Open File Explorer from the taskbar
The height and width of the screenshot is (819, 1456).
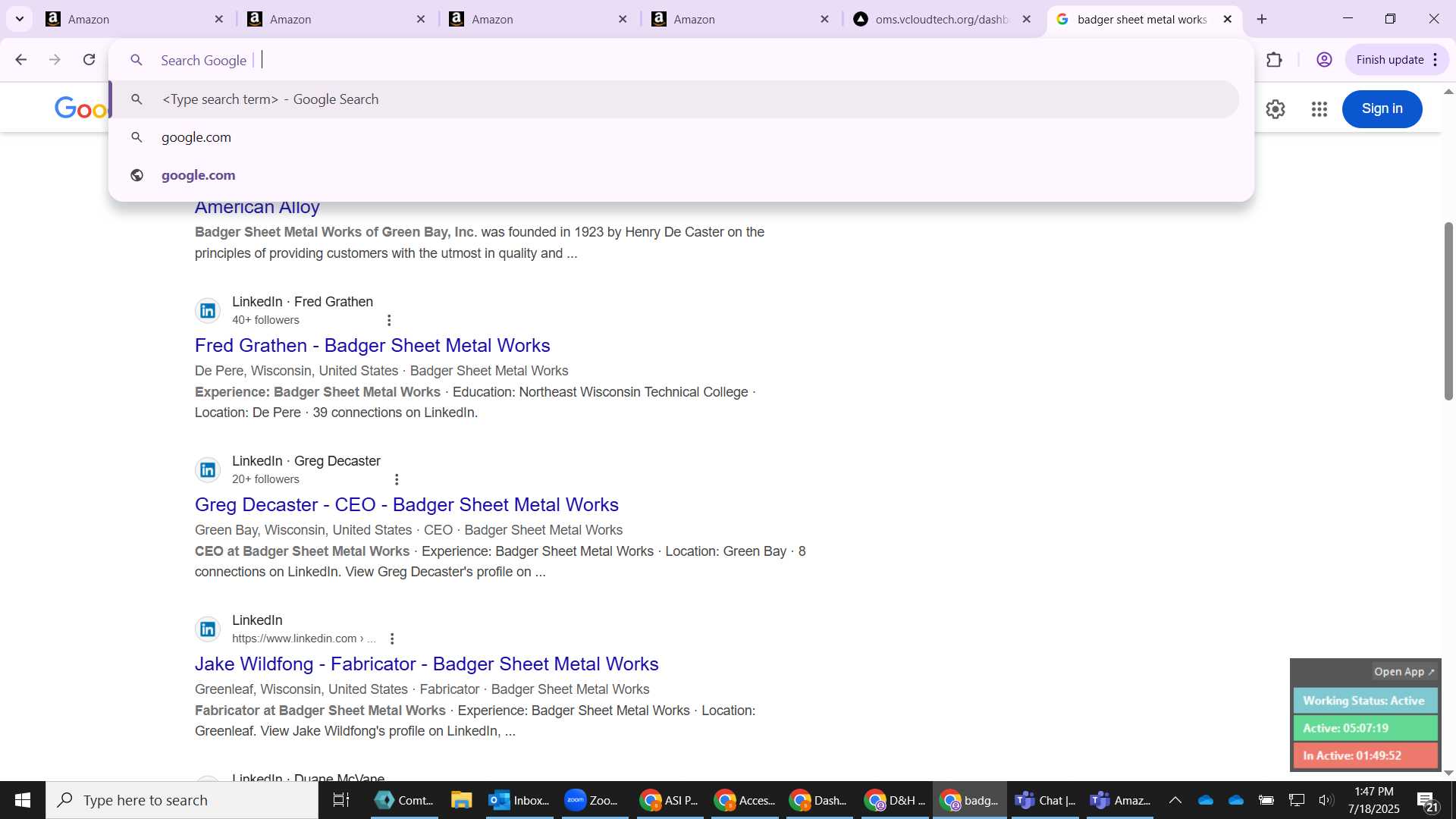(461, 800)
